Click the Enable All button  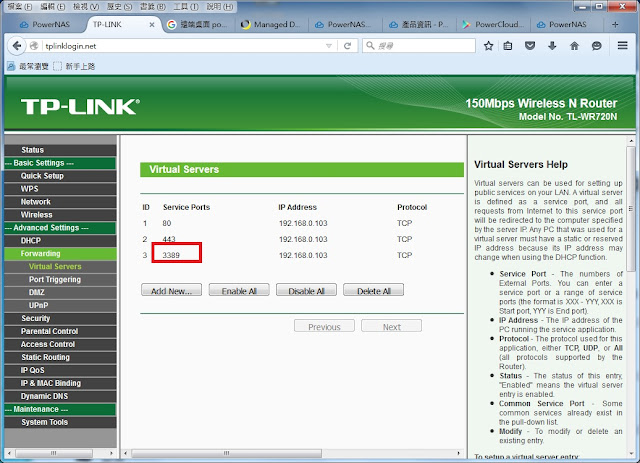239,290
